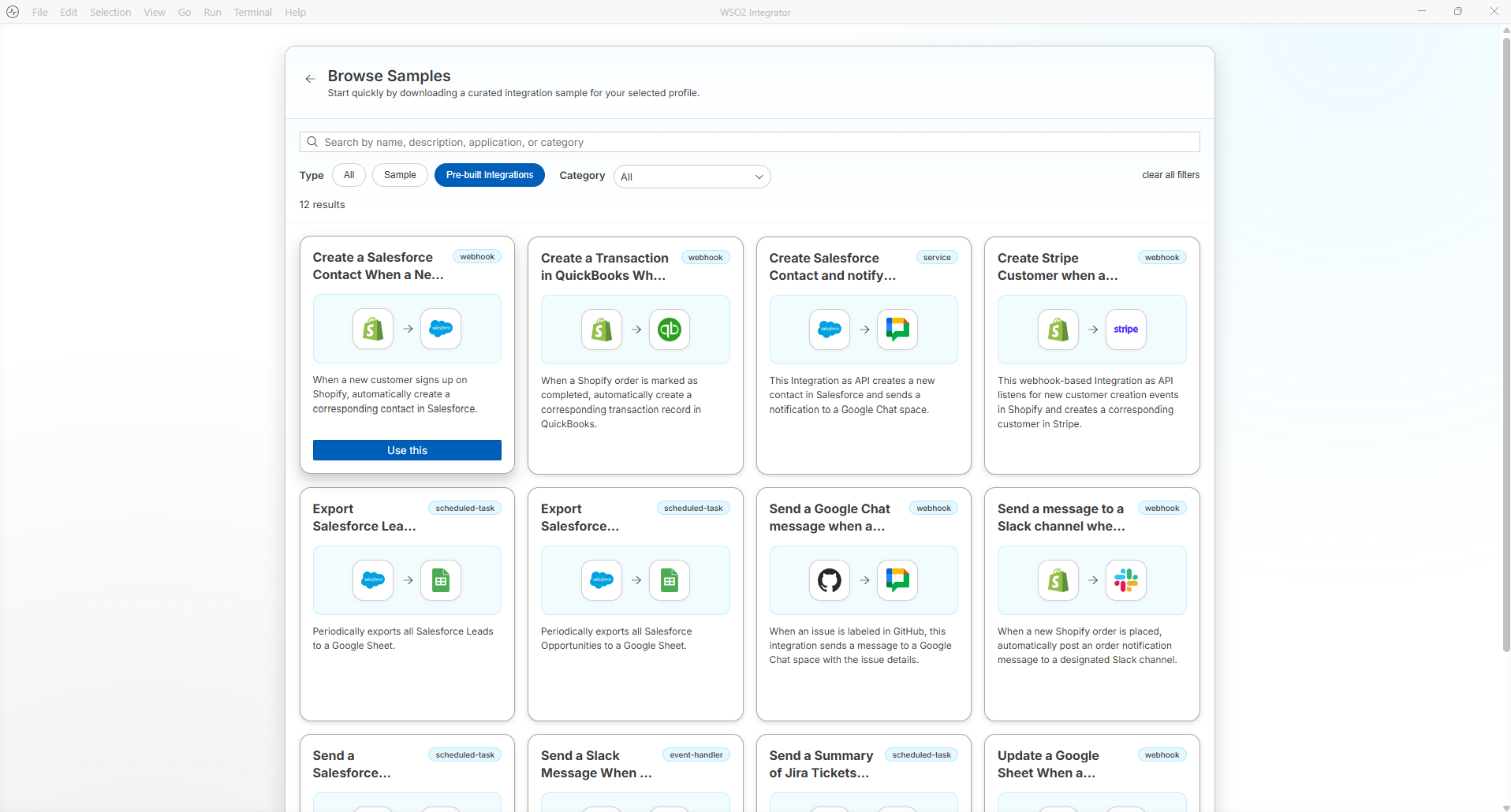Click the event-handler tag on Send a Slack Message card
1511x812 pixels.
(x=696, y=755)
